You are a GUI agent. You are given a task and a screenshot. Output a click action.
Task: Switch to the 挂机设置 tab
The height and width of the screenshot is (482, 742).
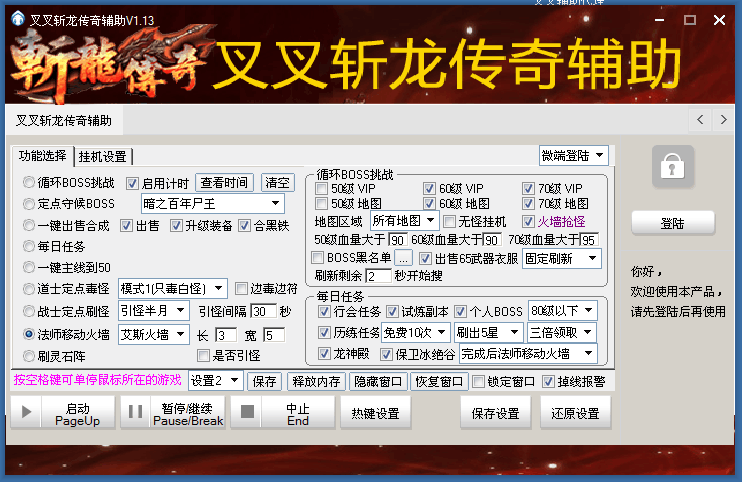(103, 157)
